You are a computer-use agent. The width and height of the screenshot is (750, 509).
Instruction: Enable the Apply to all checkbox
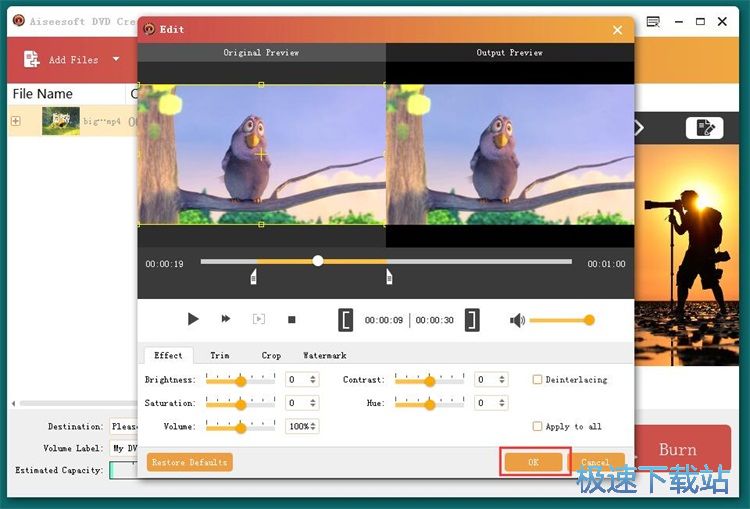(537, 426)
